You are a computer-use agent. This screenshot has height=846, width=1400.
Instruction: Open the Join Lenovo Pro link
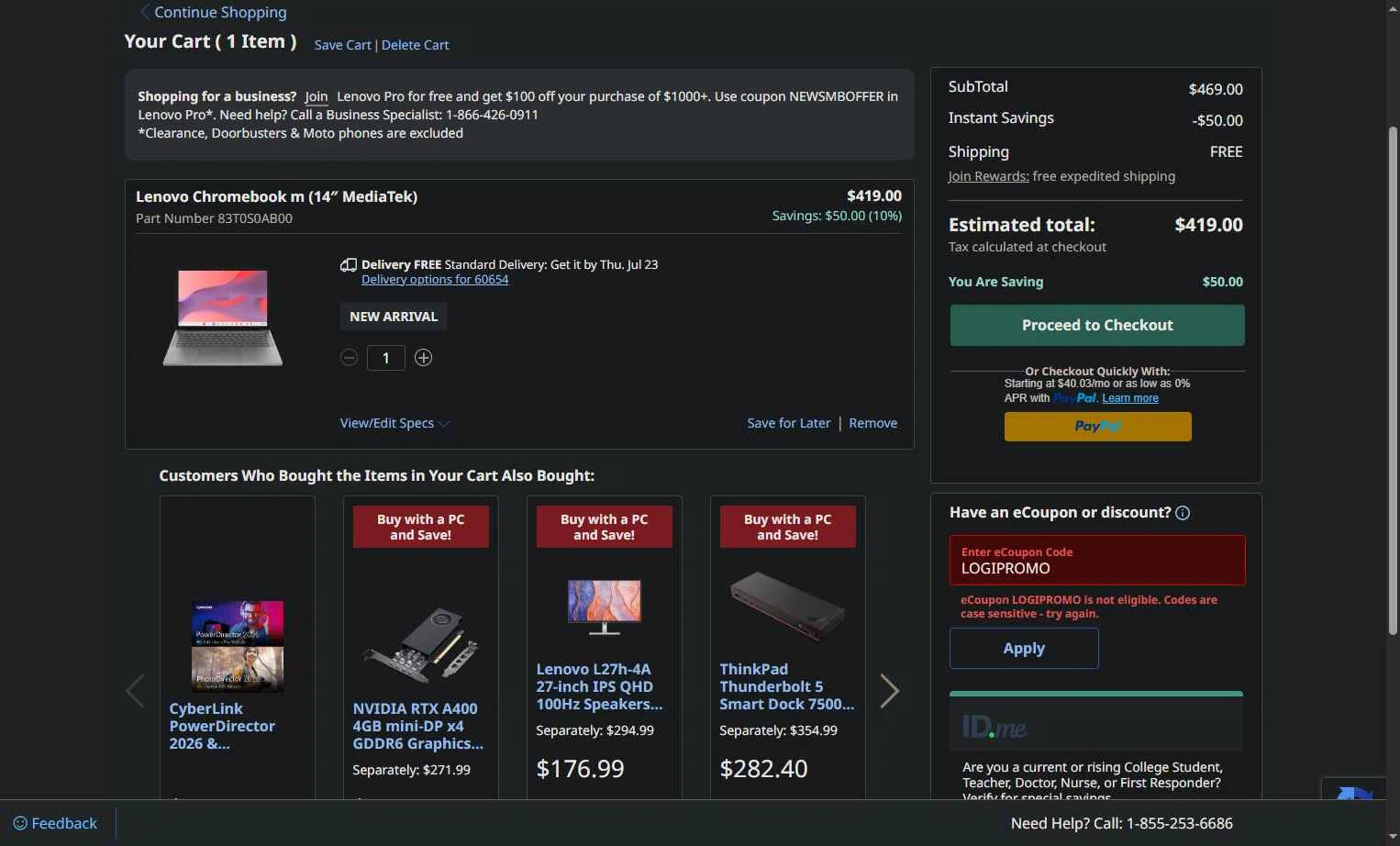[x=317, y=96]
